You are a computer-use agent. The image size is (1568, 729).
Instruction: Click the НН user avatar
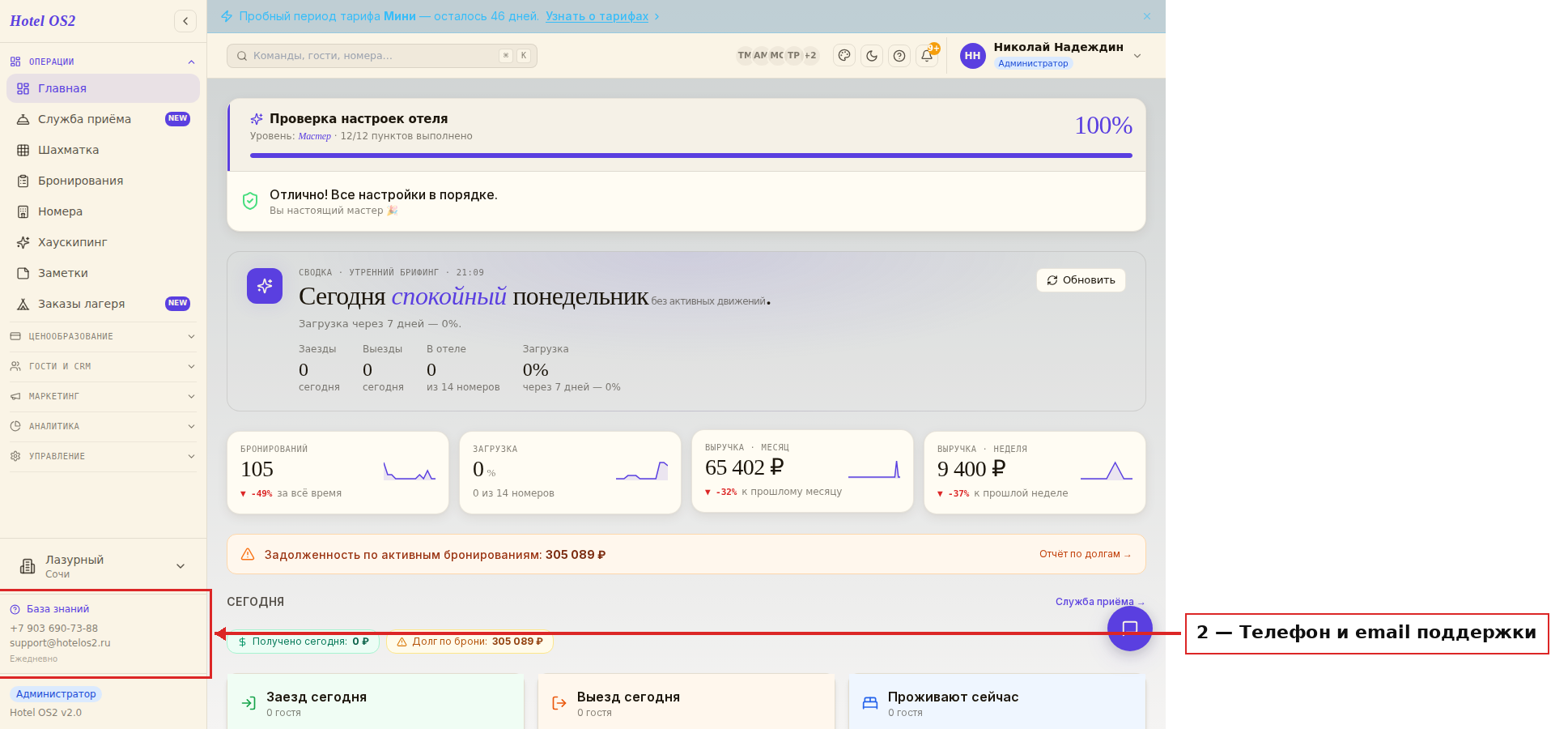click(x=972, y=56)
